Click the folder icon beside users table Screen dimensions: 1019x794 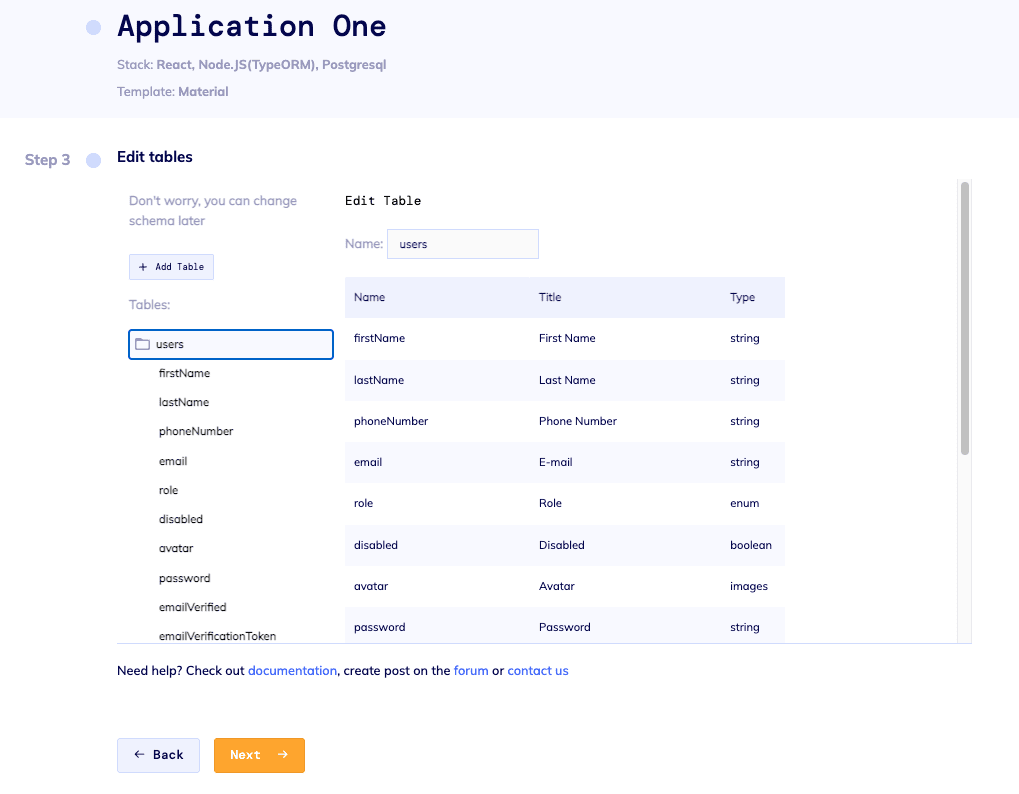tap(142, 344)
